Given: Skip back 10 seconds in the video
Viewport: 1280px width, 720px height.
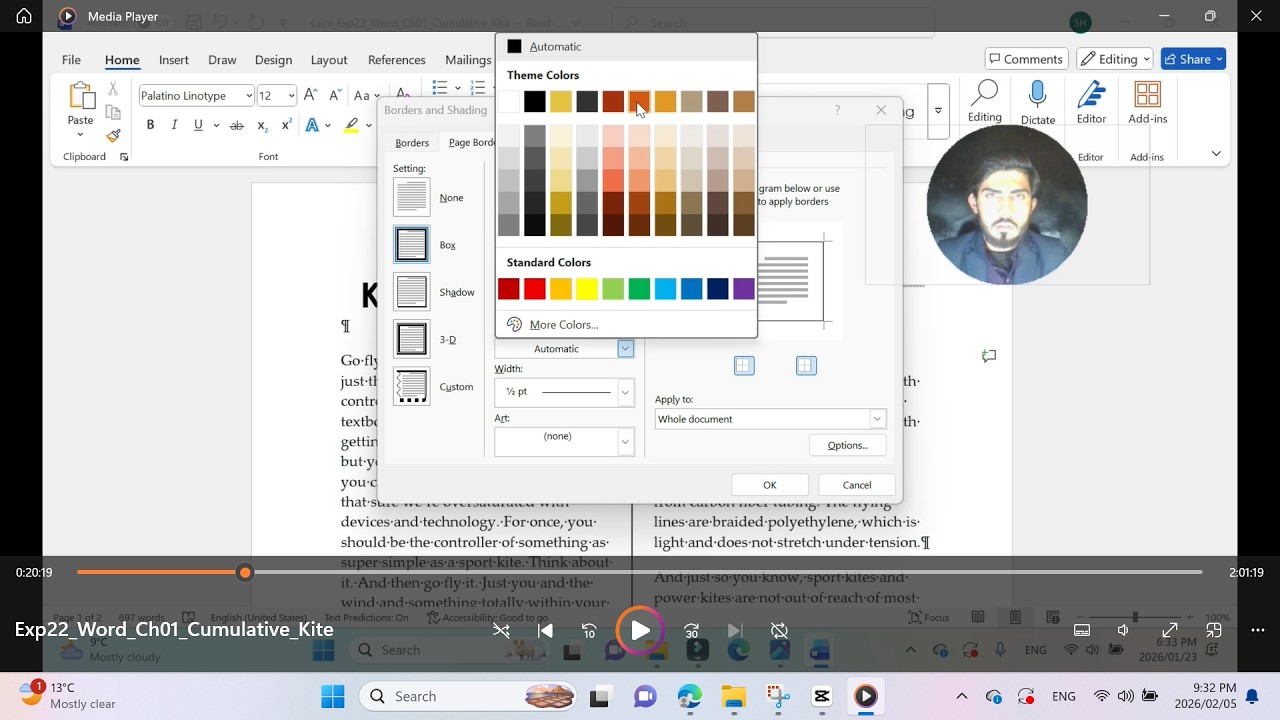Looking at the screenshot, I should click(589, 630).
